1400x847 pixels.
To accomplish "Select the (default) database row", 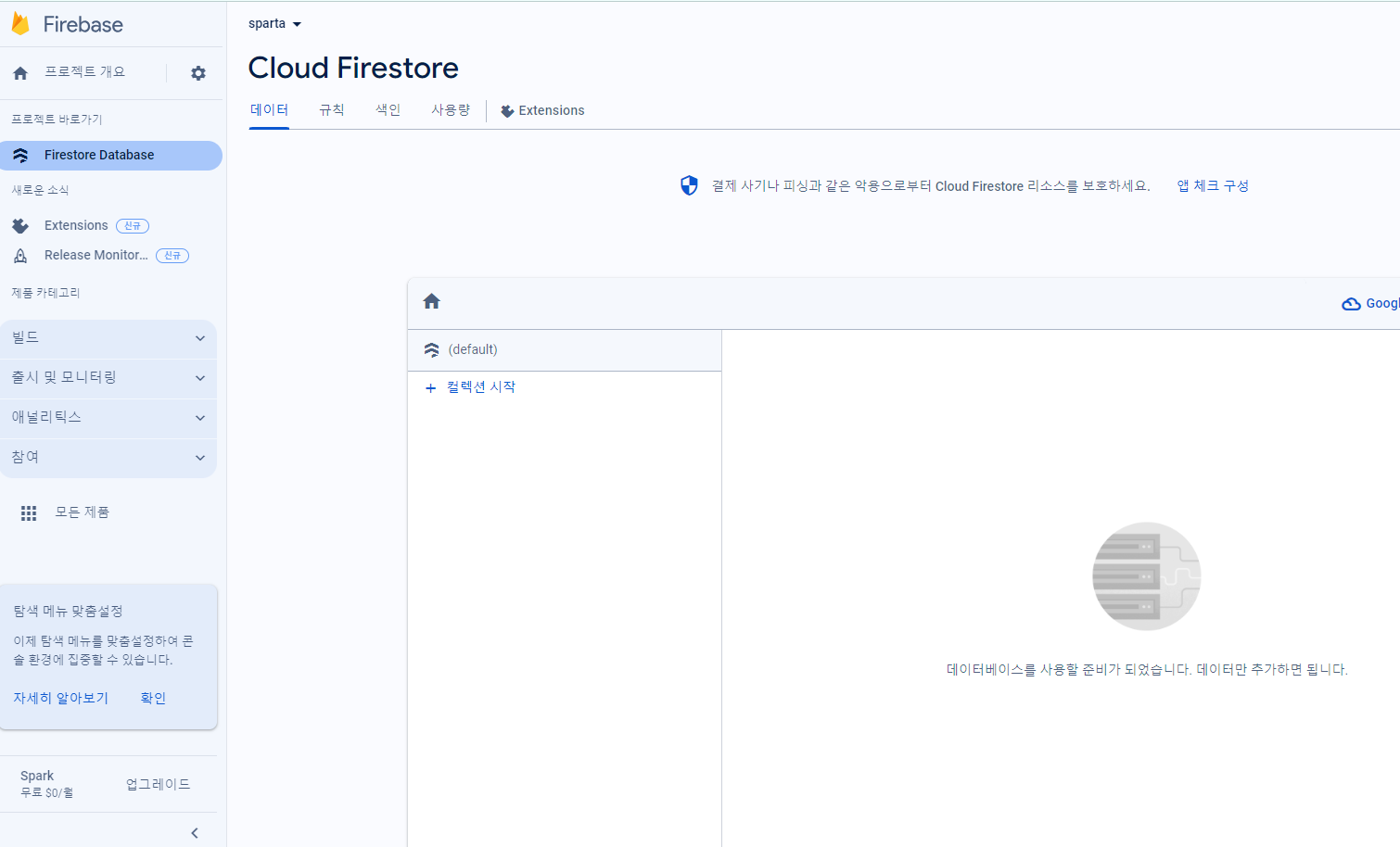I will click(565, 350).
